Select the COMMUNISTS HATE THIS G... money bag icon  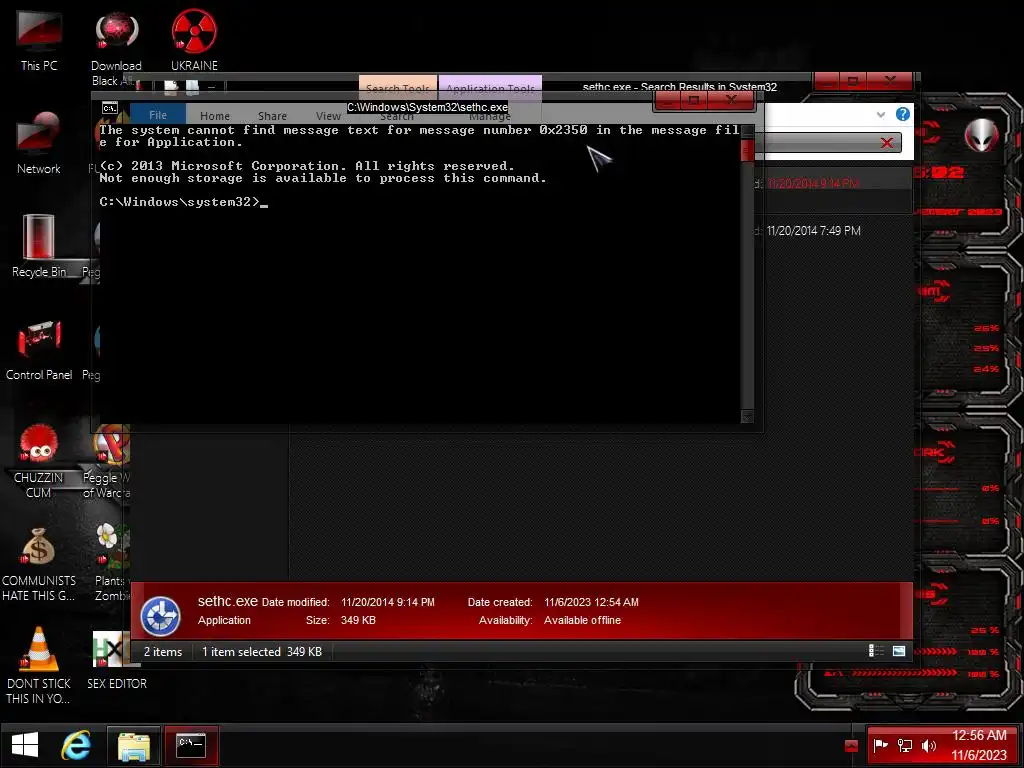(x=39, y=564)
